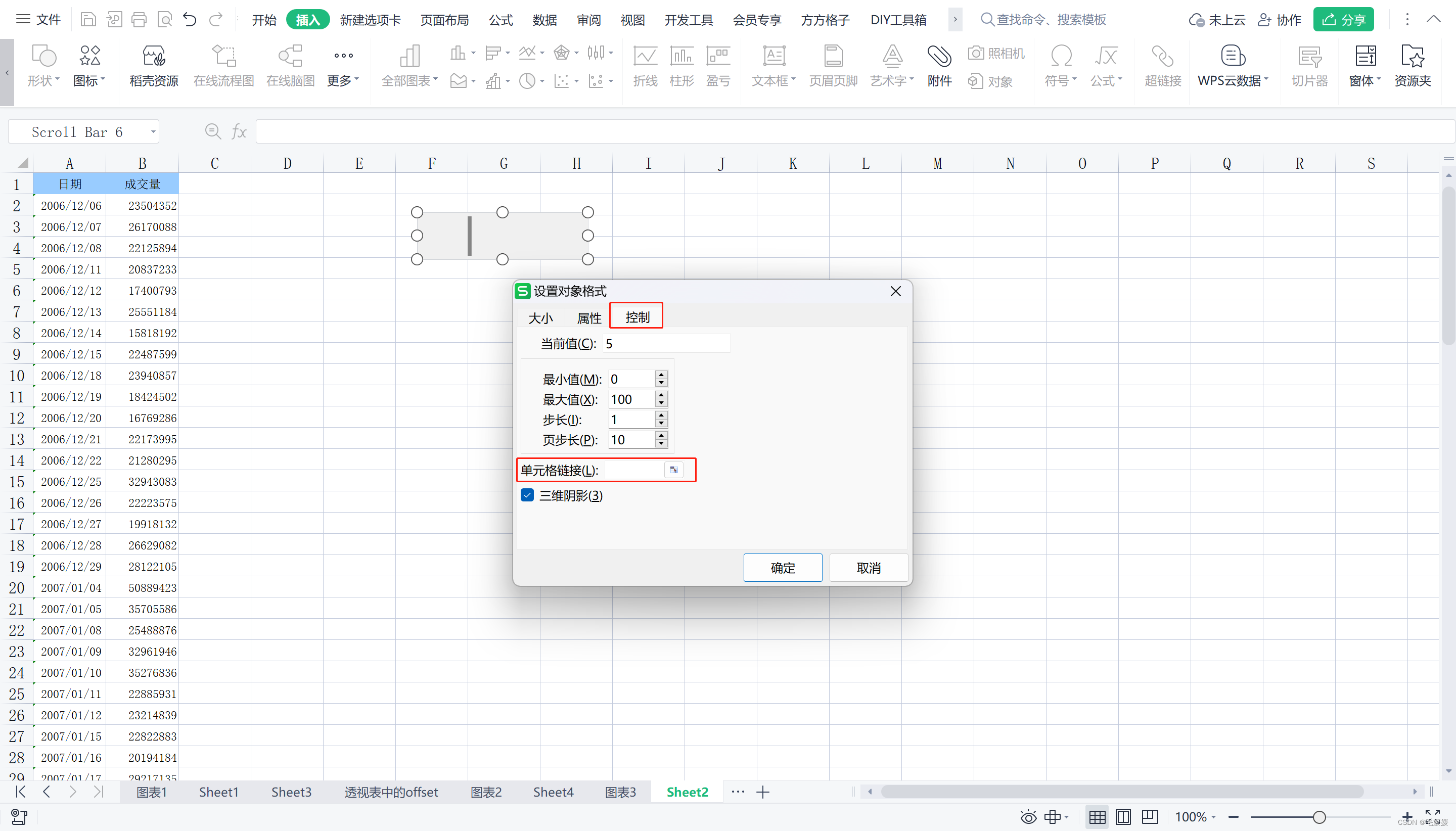1456x831 pixels.
Task: Switch to sheet tab 透视表中的offset
Action: (391, 792)
